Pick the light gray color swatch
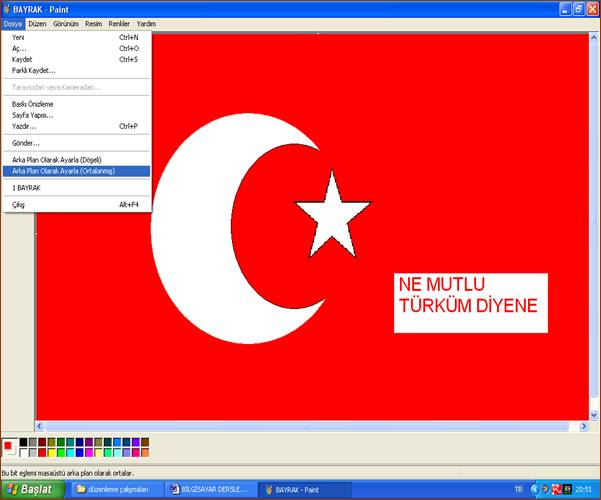 pos(33,452)
